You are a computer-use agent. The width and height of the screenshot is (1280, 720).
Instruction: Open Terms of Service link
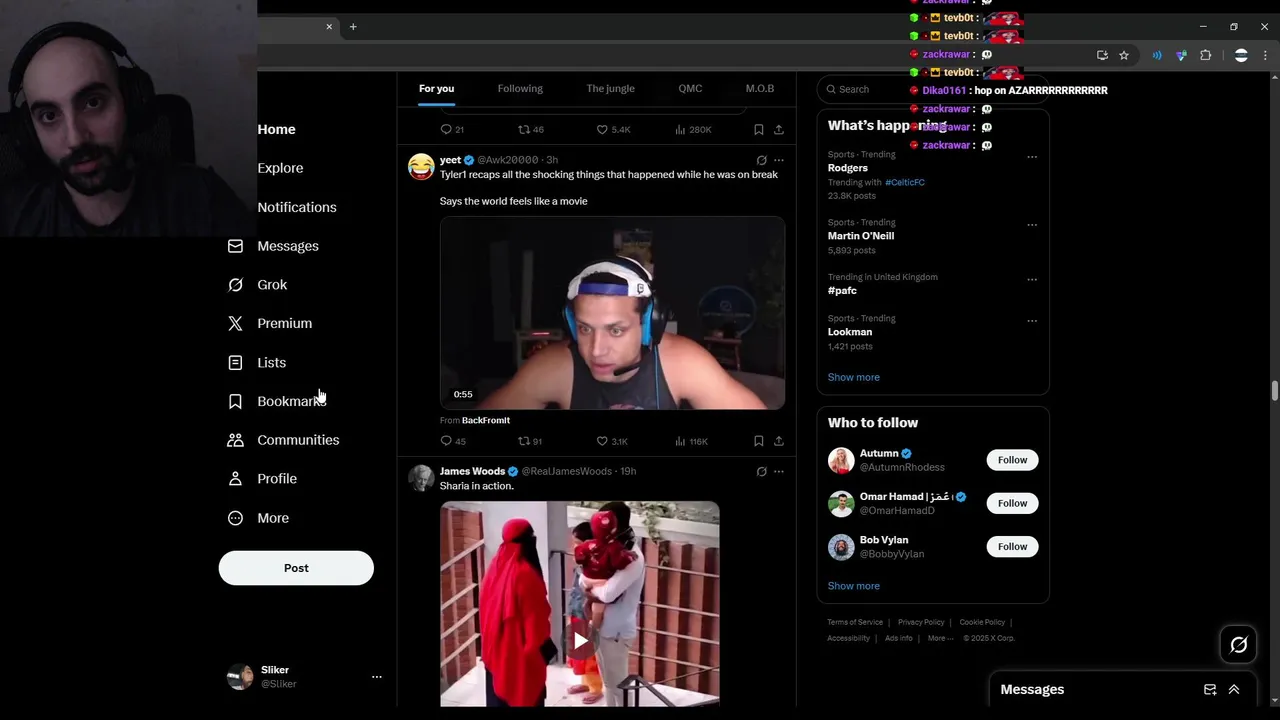(x=855, y=622)
